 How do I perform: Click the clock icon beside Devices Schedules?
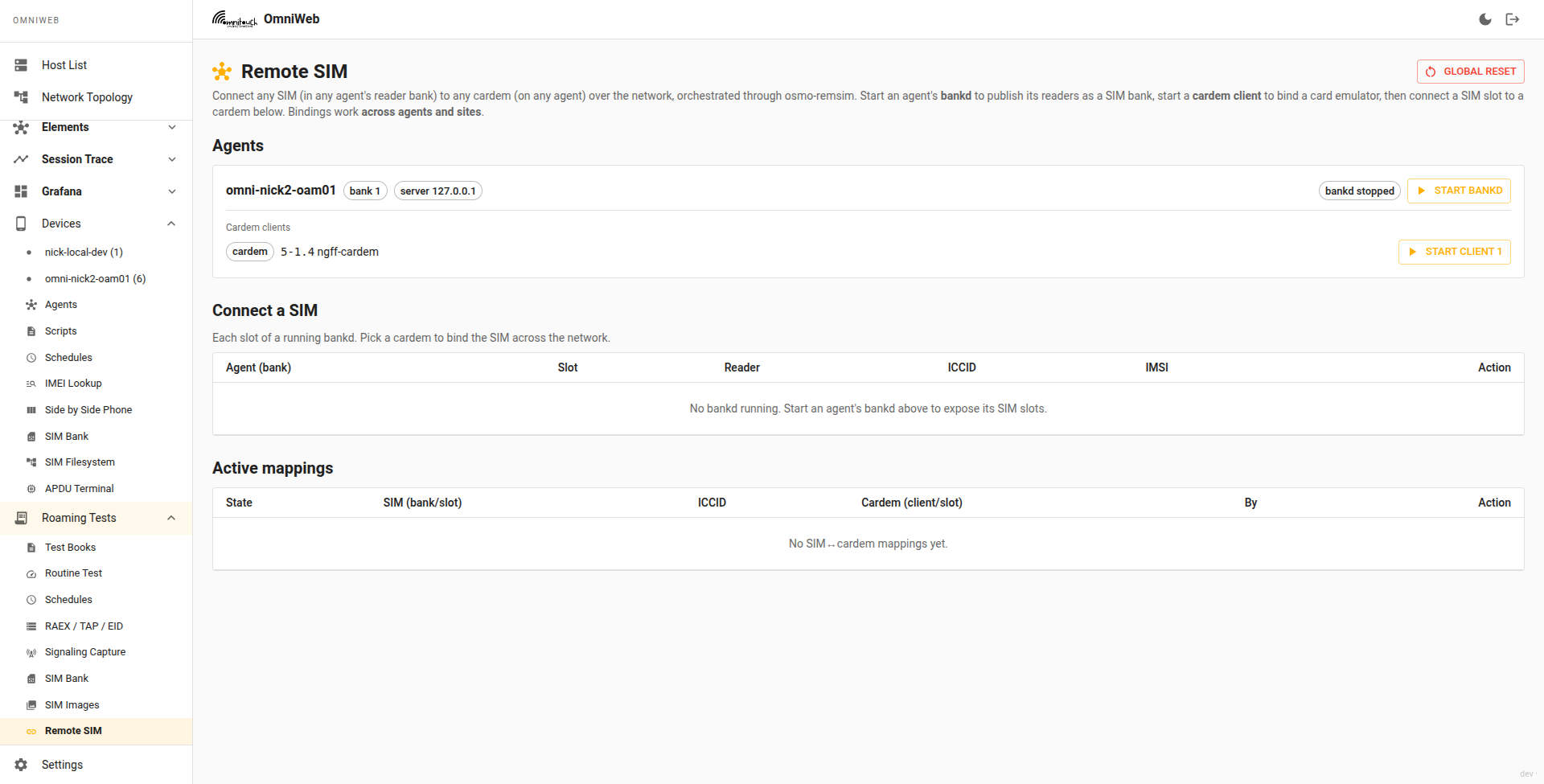coord(31,358)
